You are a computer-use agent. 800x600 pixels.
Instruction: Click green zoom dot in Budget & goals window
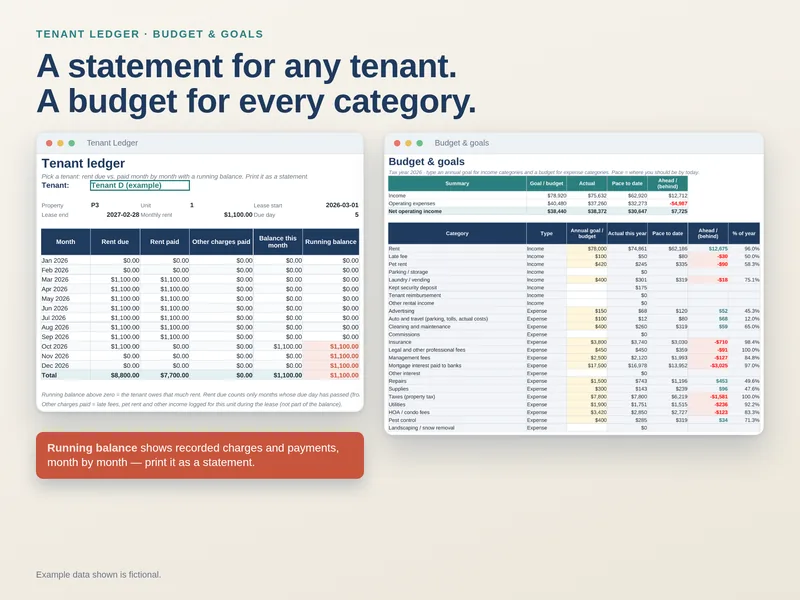[x=419, y=143]
